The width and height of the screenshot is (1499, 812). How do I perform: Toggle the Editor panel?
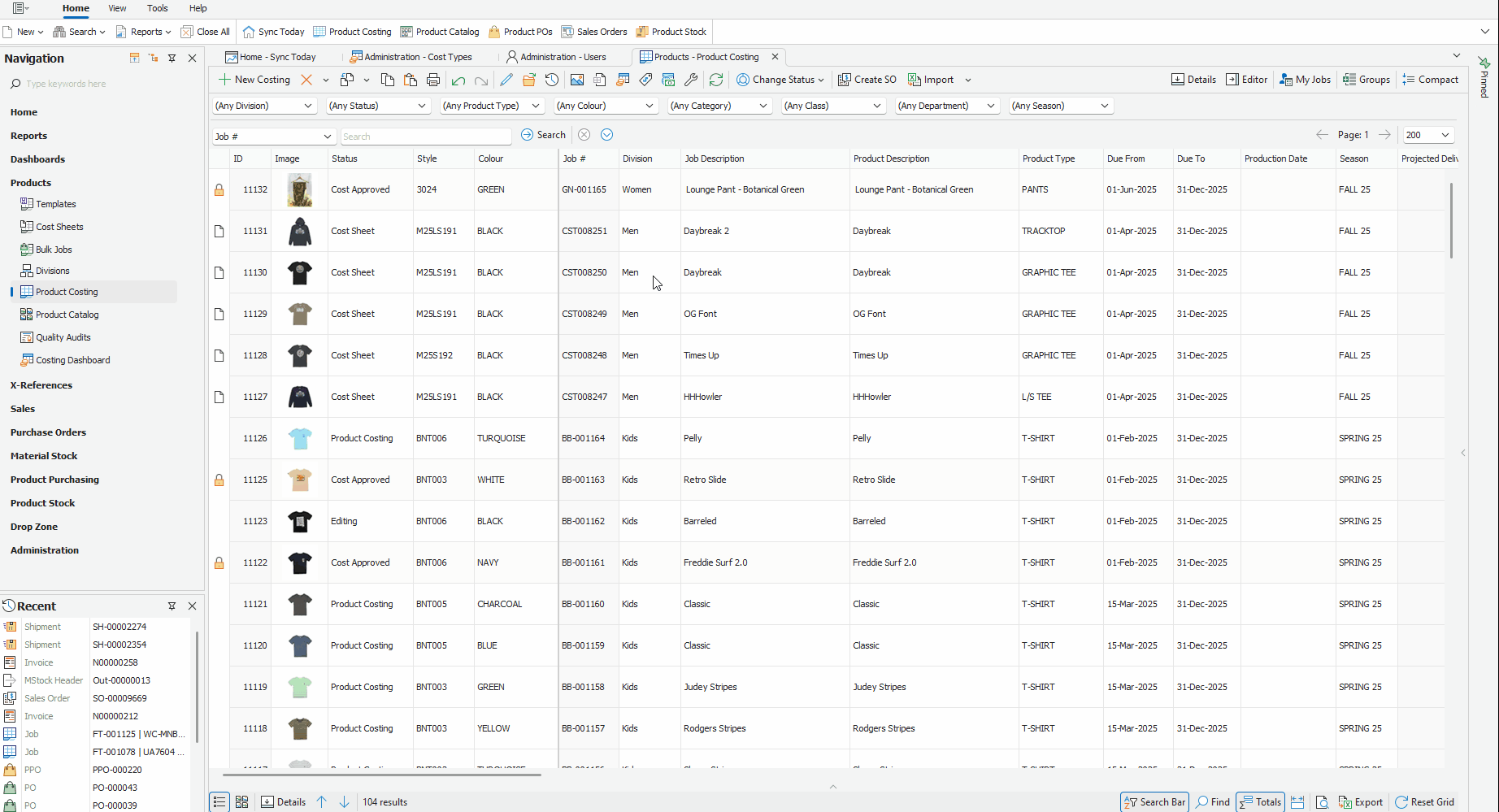tap(1247, 80)
